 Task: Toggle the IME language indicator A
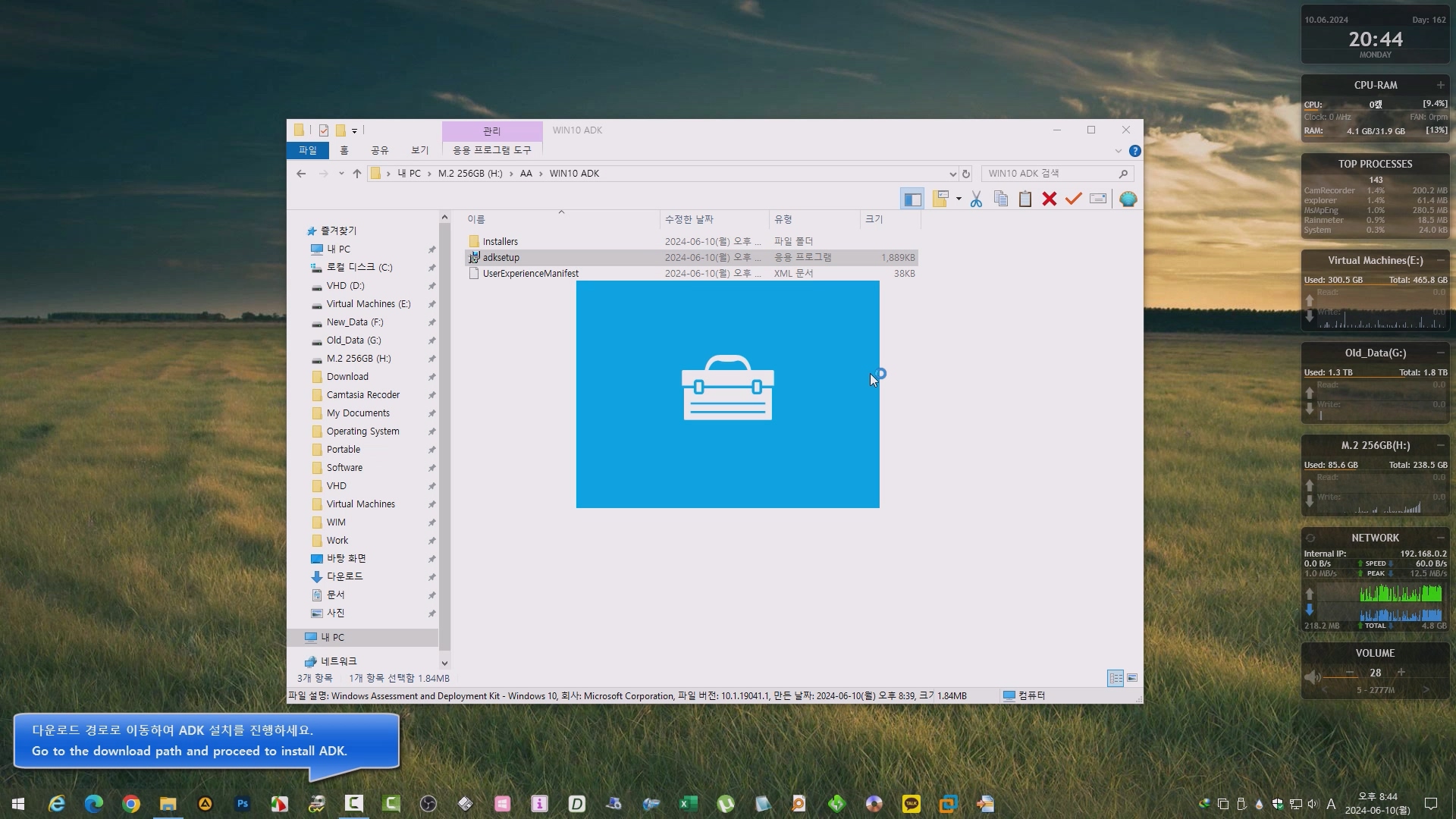coord(1331,804)
